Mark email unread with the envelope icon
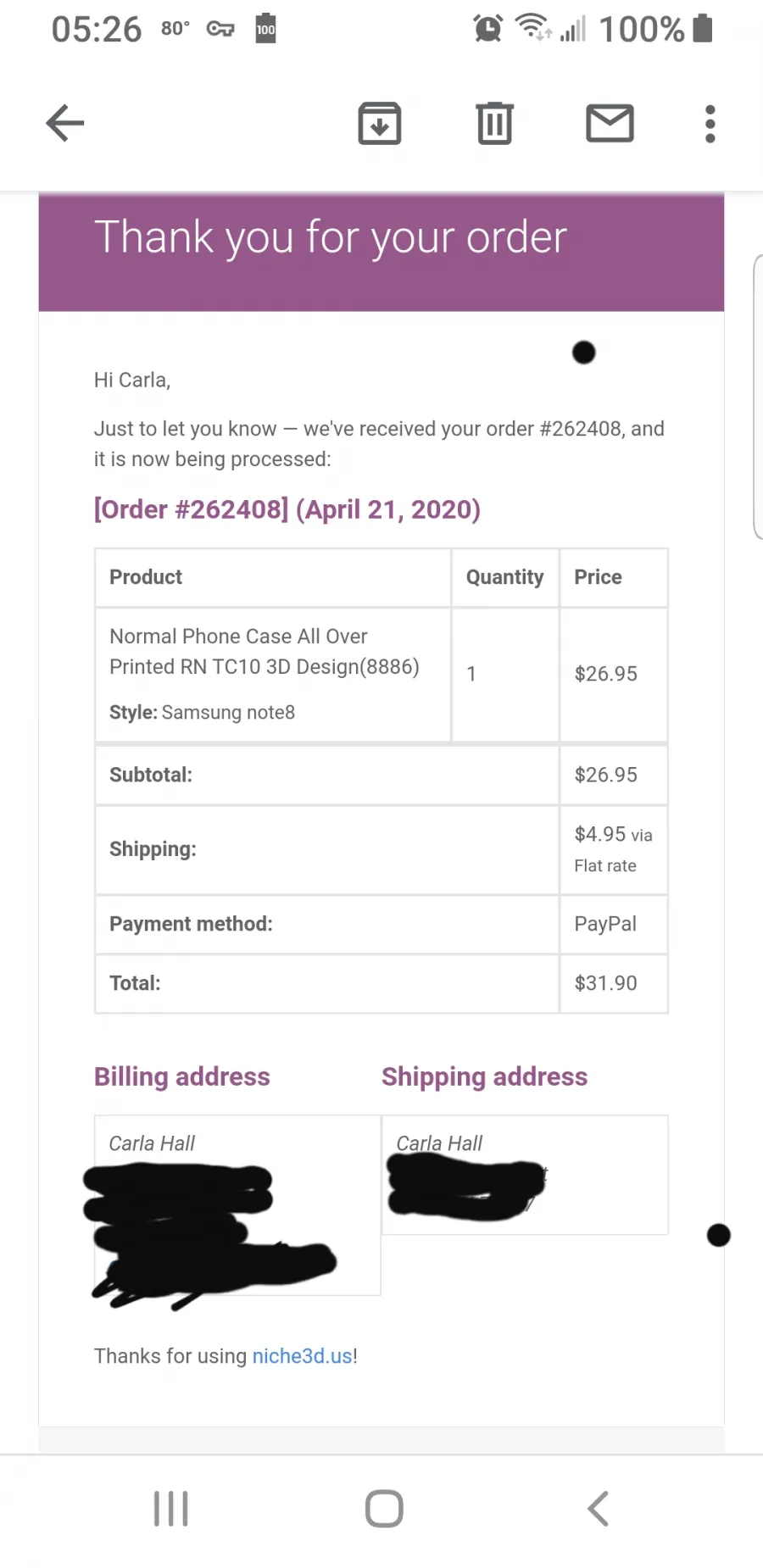763x1568 pixels. (x=610, y=124)
